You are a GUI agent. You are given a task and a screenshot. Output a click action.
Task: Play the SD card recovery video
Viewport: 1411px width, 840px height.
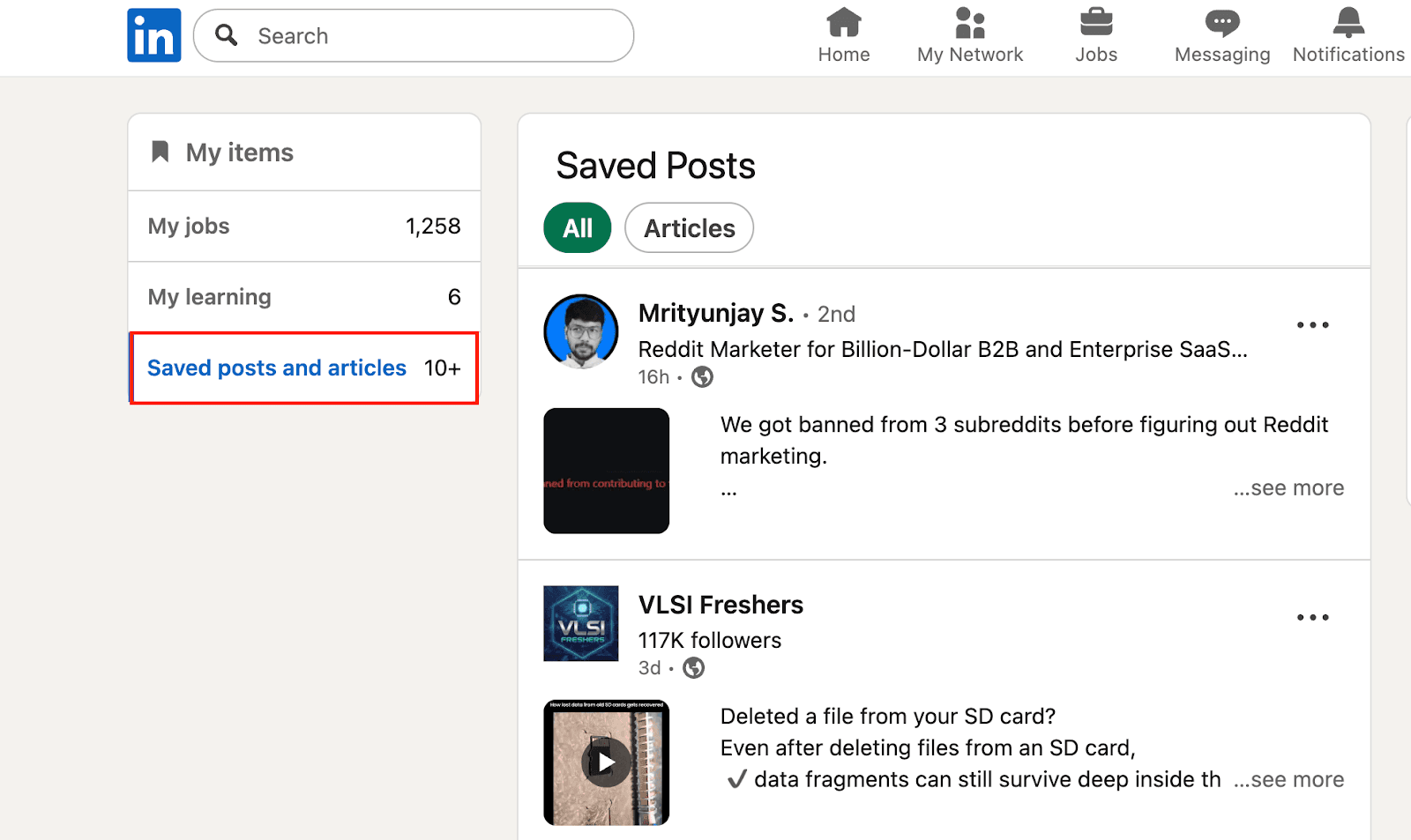[x=606, y=762]
